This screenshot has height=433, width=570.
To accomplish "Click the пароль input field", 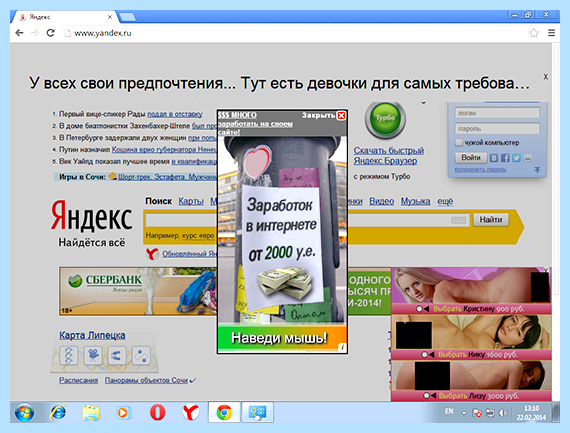I will (497, 129).
